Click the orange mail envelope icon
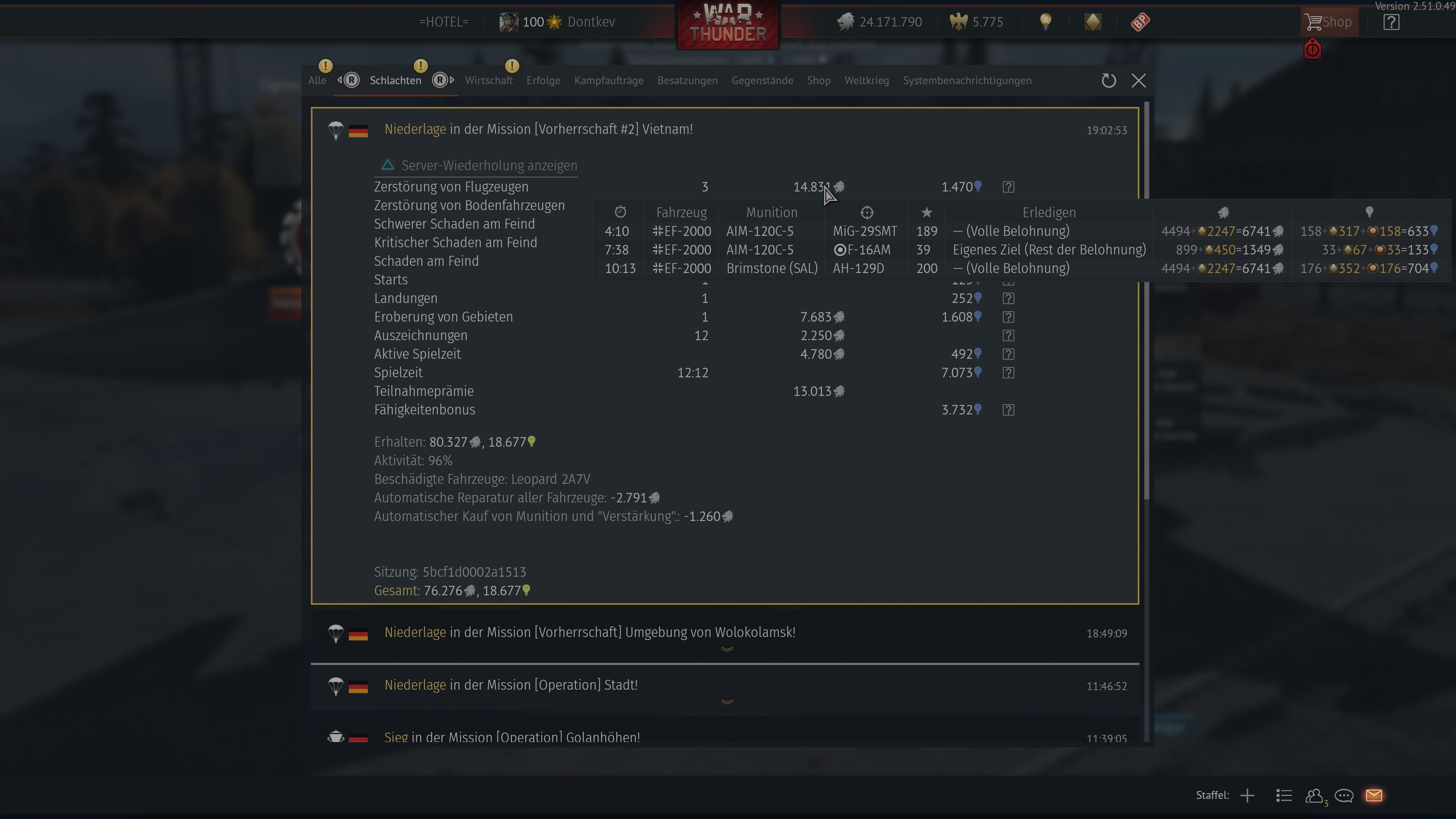Image resolution: width=1456 pixels, height=819 pixels. click(1373, 796)
